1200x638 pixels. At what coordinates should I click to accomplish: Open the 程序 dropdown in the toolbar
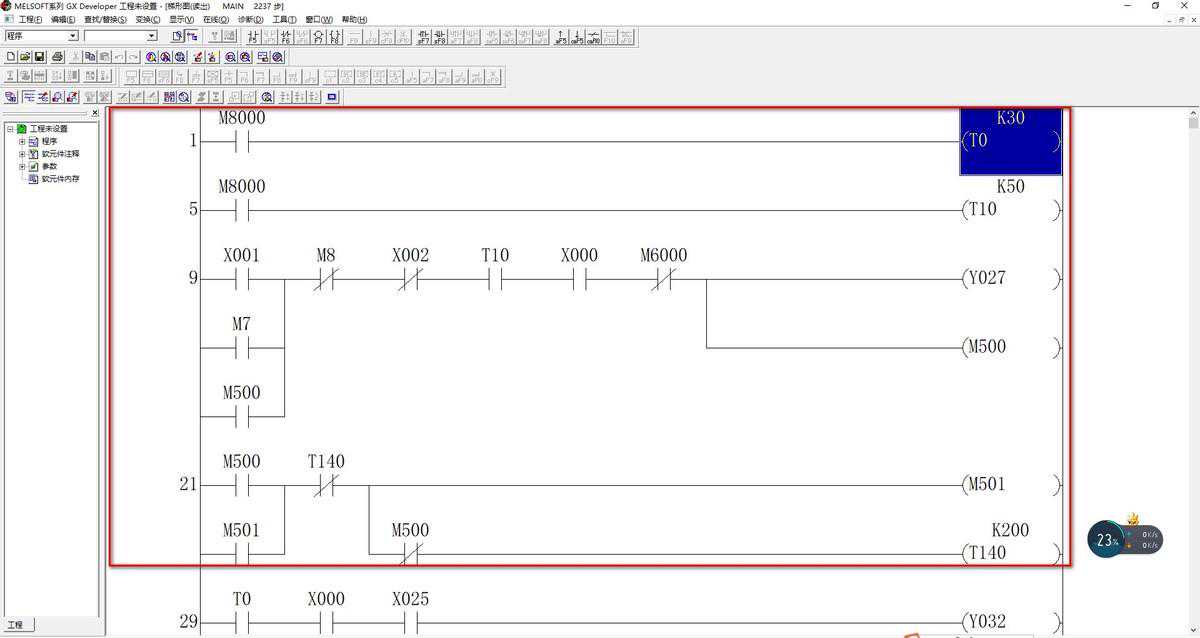(x=72, y=36)
